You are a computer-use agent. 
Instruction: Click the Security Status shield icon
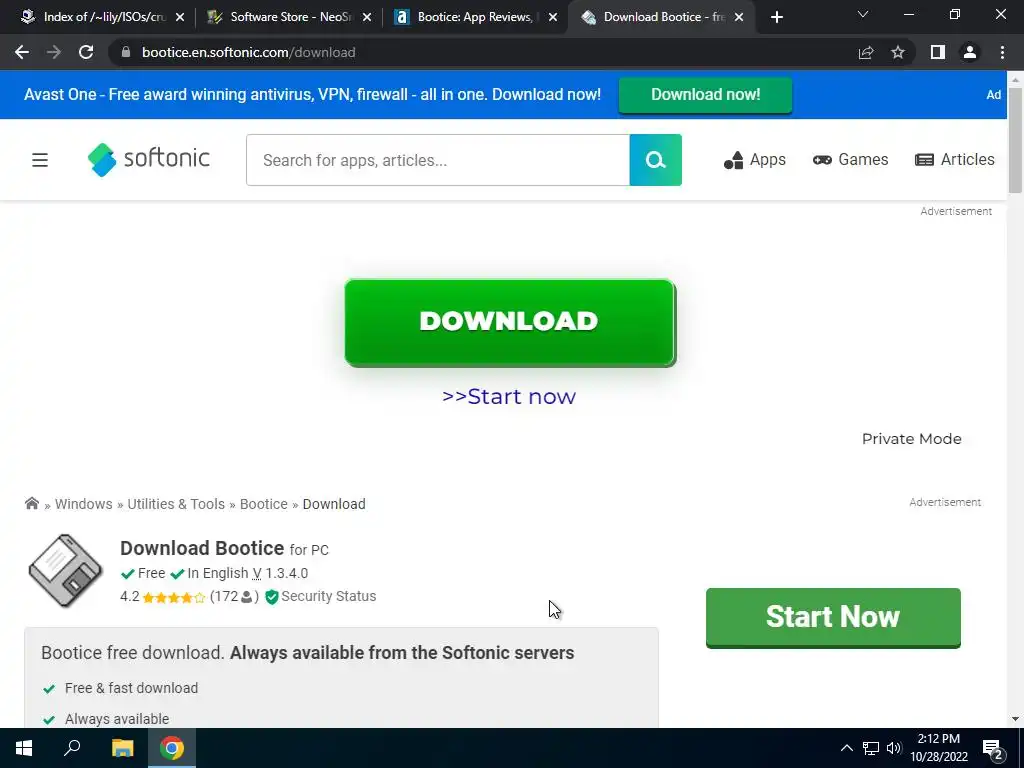(x=272, y=596)
